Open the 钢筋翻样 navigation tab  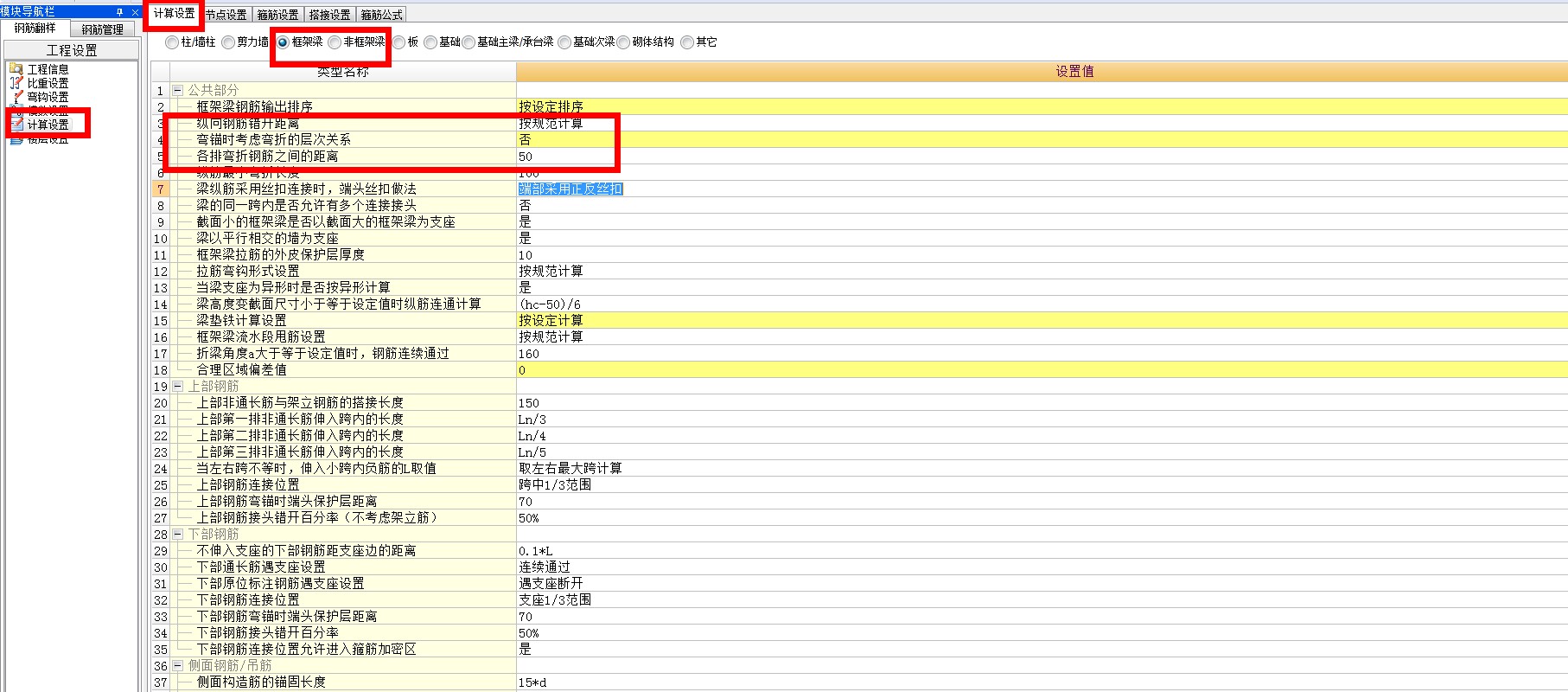tap(35, 29)
